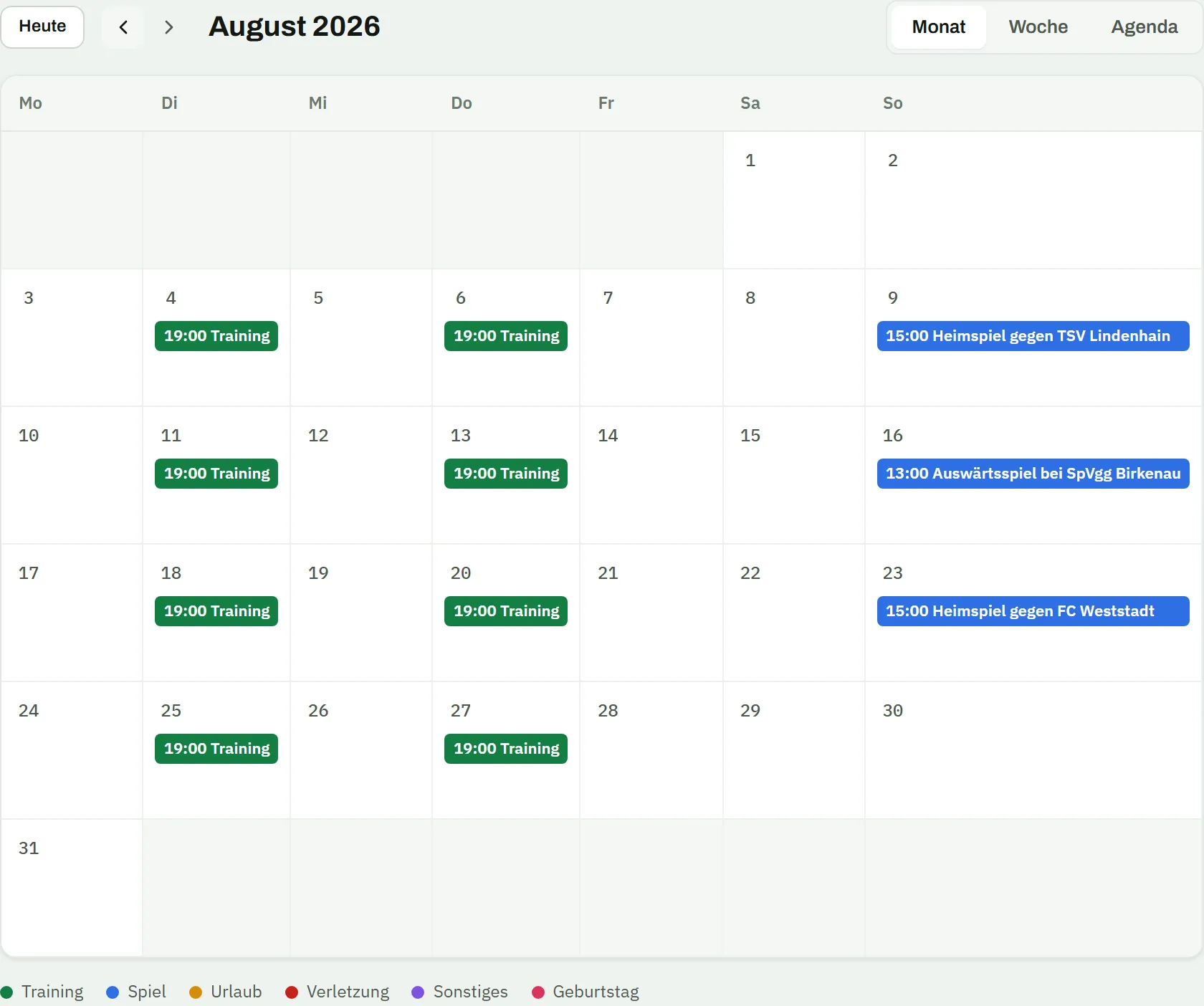Advance to the next month with the right chevron
Viewport: 1204px width, 1006px height.
click(168, 27)
